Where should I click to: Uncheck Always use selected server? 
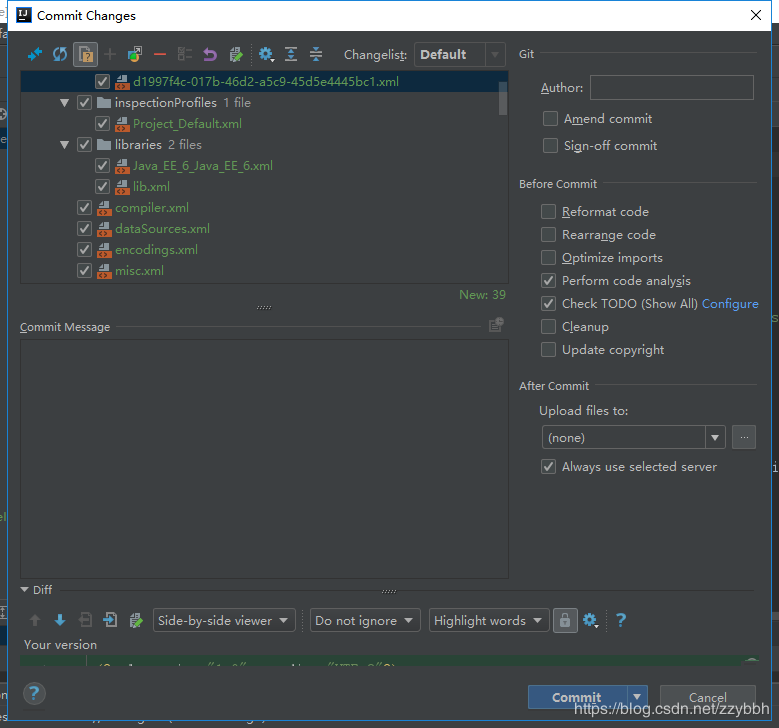[x=548, y=467]
